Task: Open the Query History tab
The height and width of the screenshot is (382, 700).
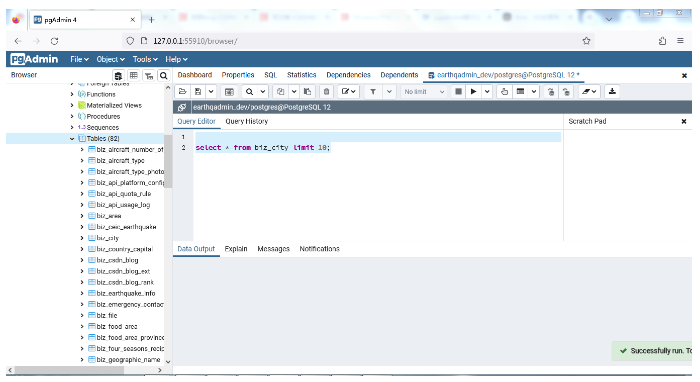Action: click(x=246, y=121)
